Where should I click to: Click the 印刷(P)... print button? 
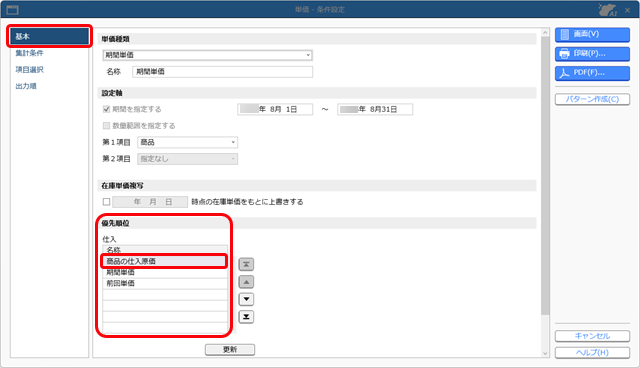(x=592, y=53)
